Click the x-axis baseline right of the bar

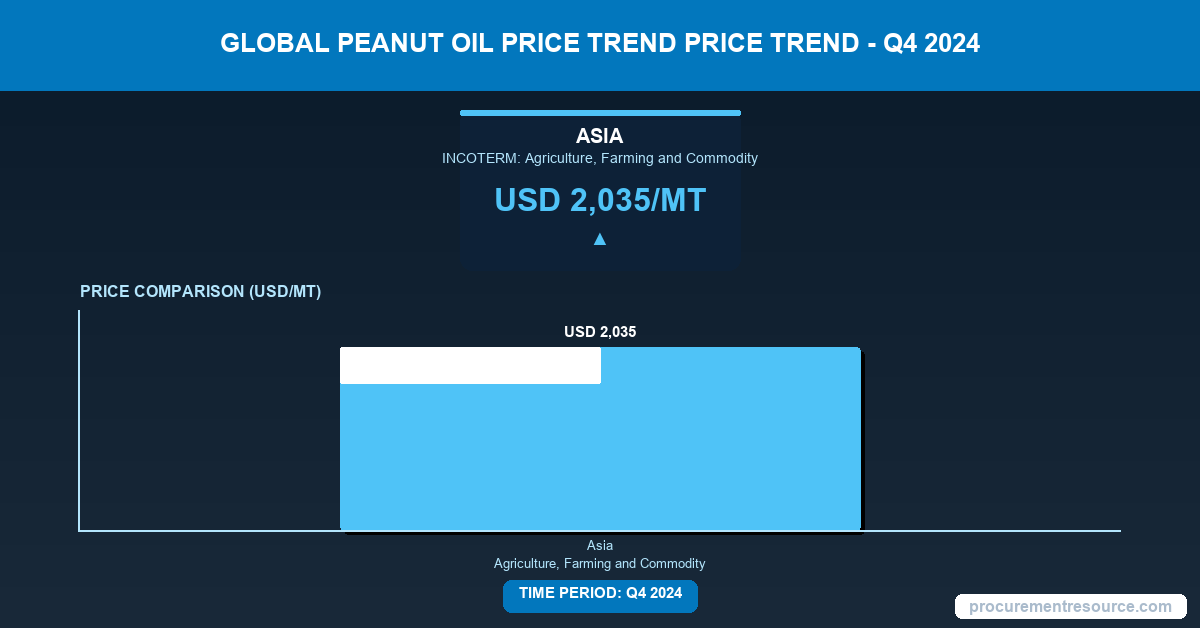click(x=990, y=531)
